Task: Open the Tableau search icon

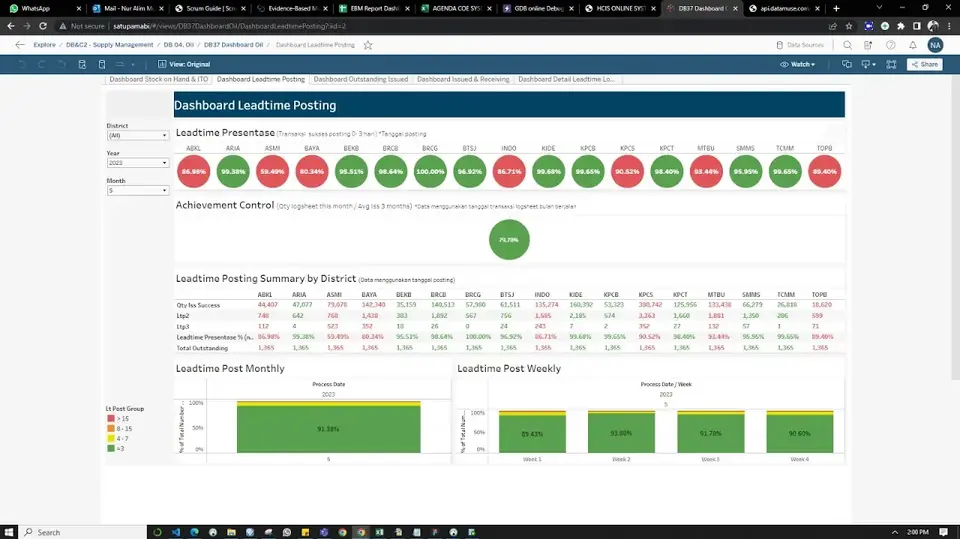Action: [847, 45]
